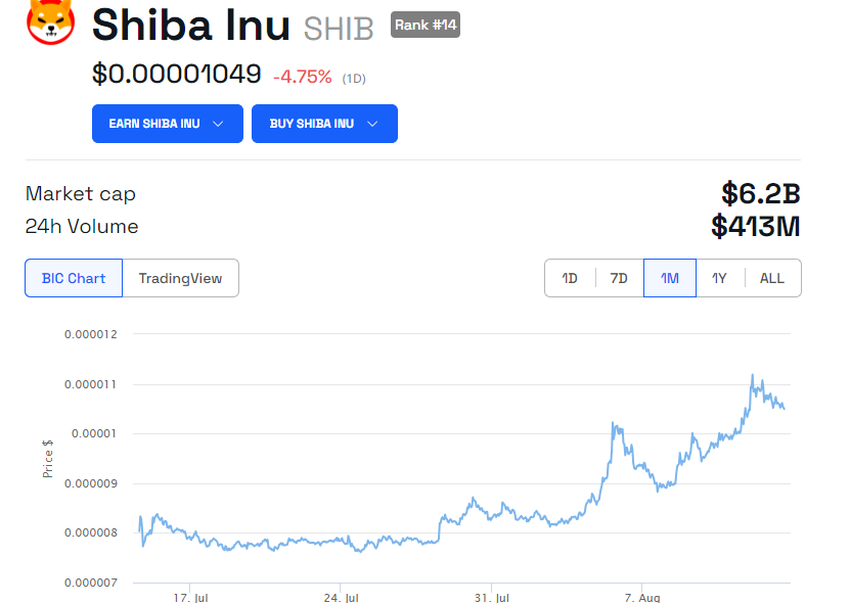The height and width of the screenshot is (603, 850).
Task: Expand the Buy Shiba Inu chevron
Action: 372,124
